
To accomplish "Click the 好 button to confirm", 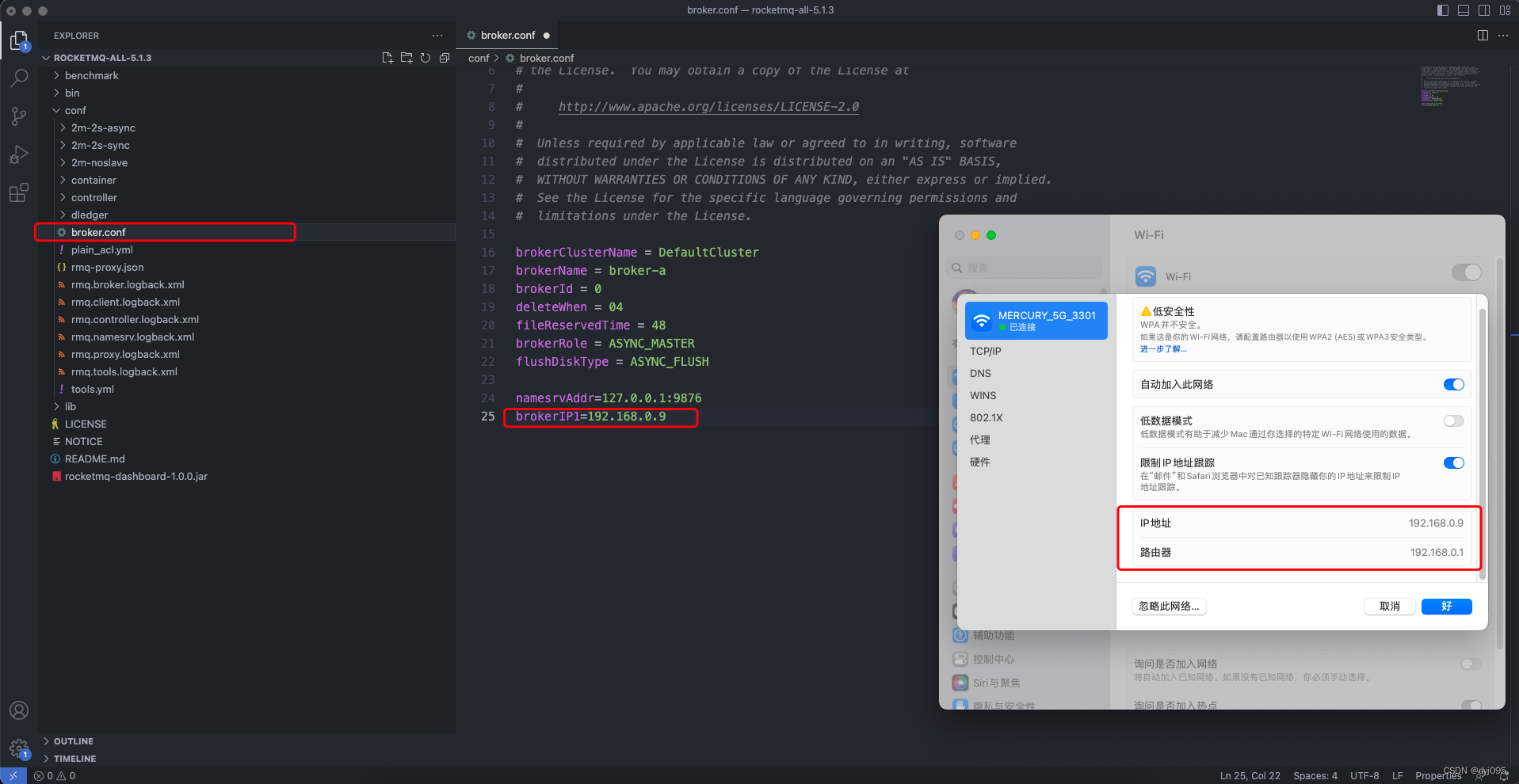I will coord(1445,606).
